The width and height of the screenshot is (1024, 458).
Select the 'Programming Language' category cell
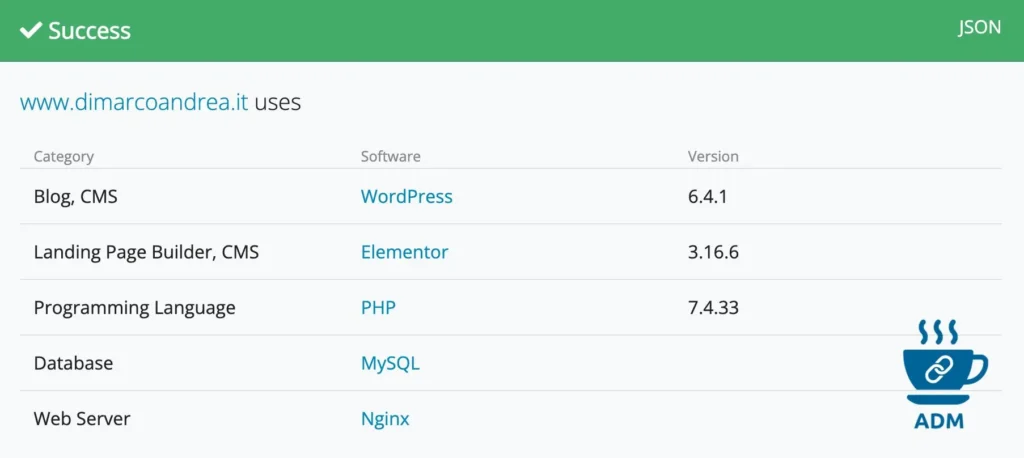pyautogui.click(x=135, y=308)
